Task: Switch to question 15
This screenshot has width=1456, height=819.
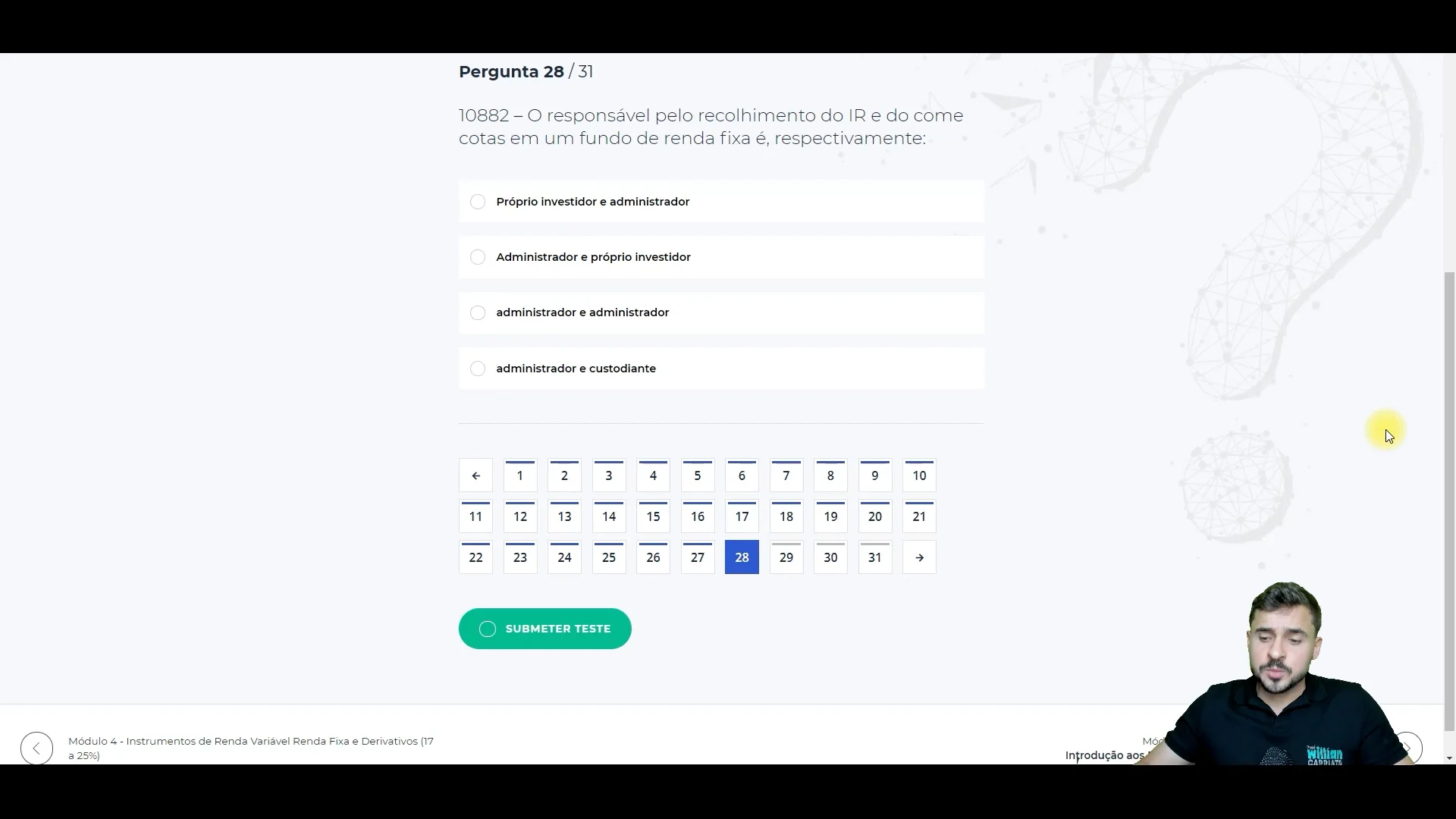Action: 653,516
